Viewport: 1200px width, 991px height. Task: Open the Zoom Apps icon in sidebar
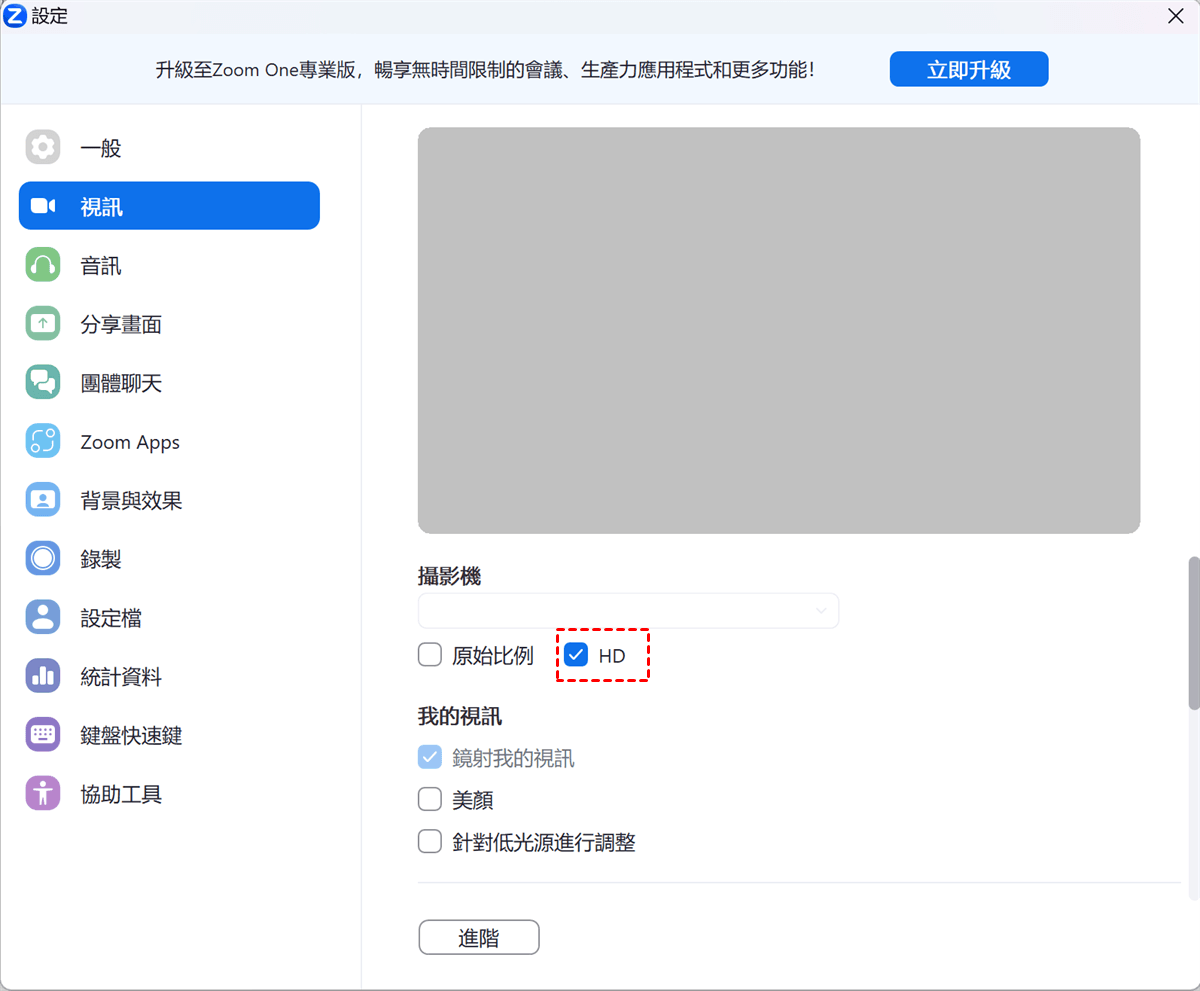43,442
